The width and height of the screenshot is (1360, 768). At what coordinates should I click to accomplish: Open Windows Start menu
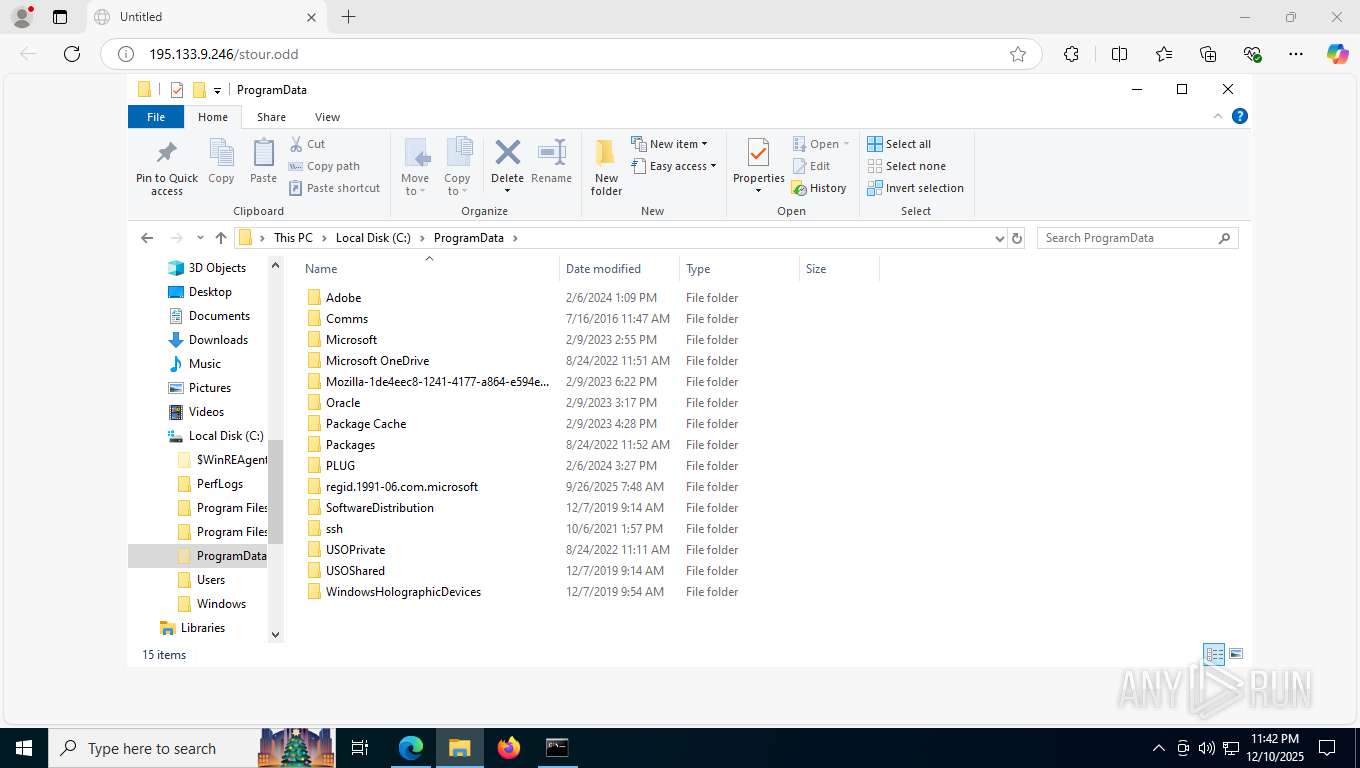click(24, 748)
